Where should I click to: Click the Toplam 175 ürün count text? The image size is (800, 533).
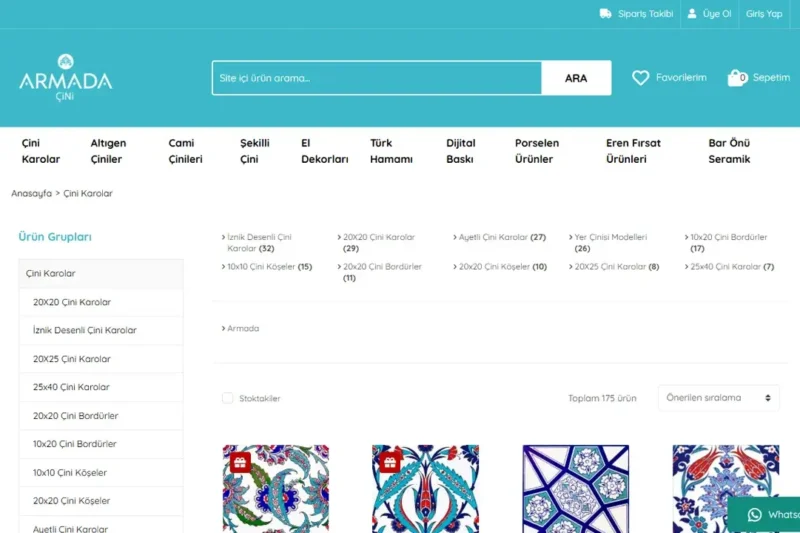tap(603, 398)
